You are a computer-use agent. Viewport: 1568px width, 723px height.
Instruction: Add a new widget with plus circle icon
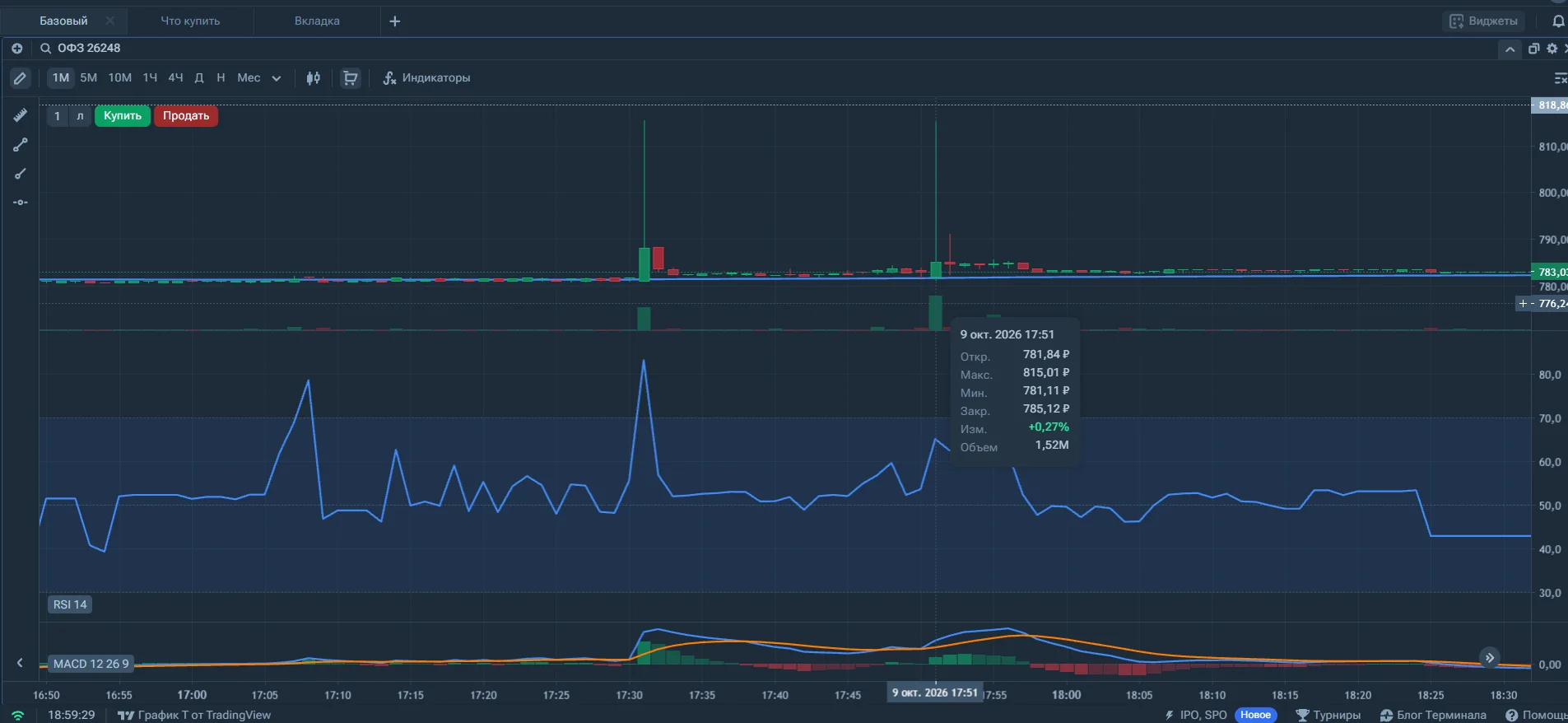(x=16, y=48)
